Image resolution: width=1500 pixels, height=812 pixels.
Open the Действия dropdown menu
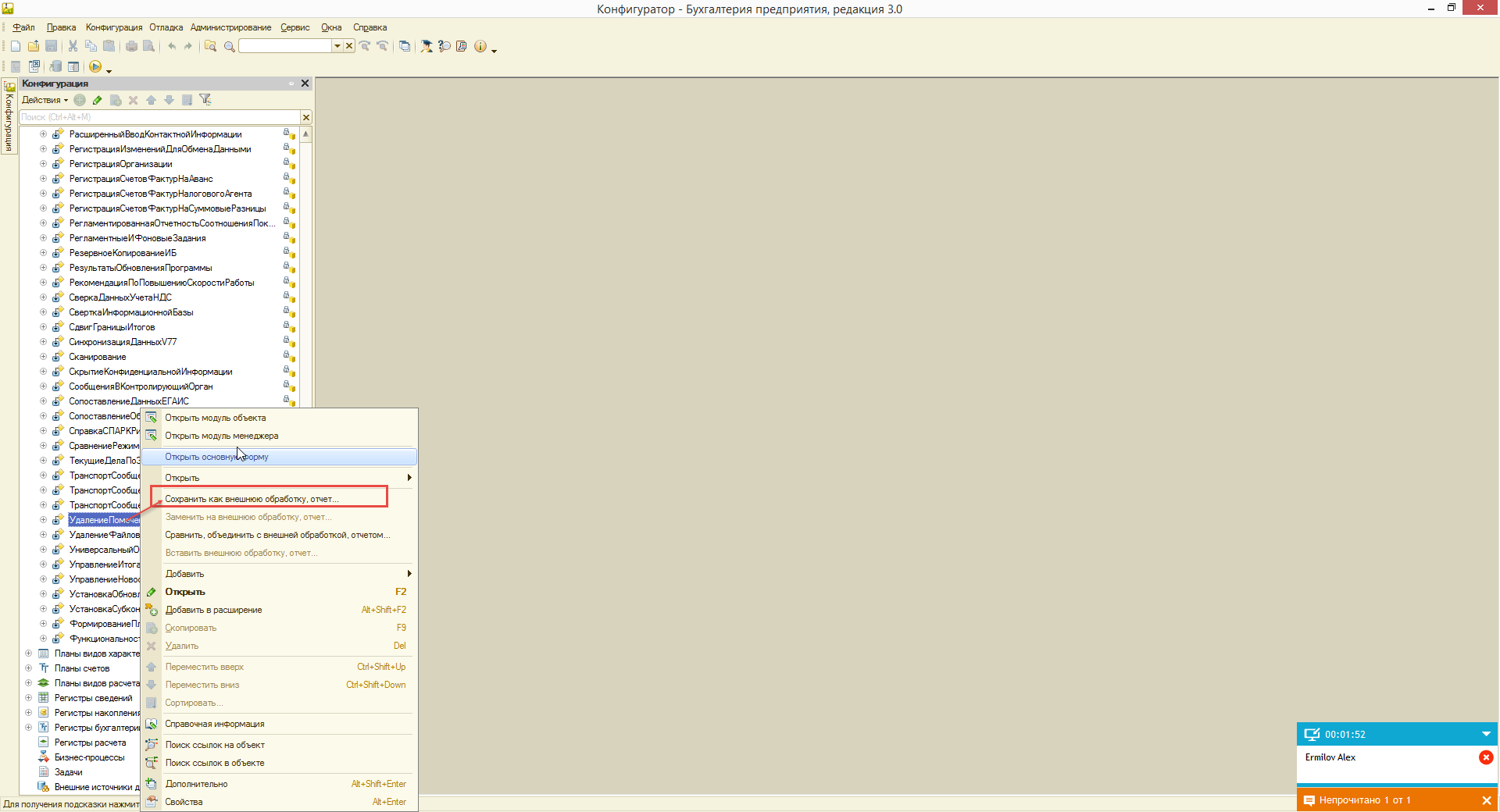[45, 100]
